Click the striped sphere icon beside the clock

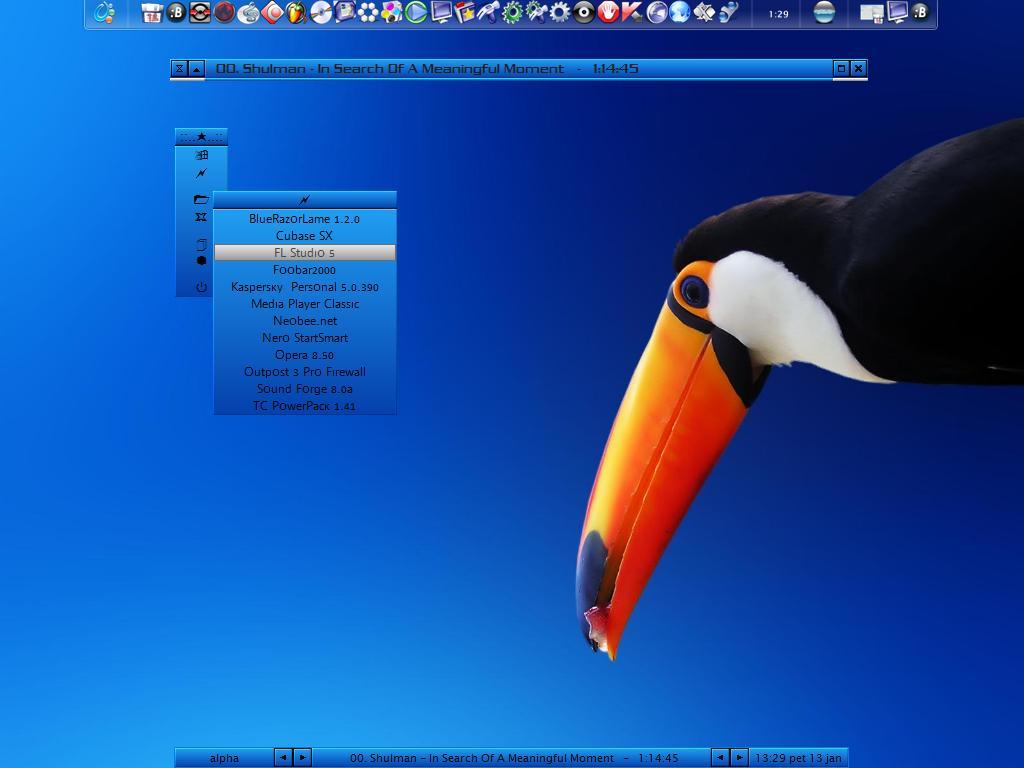(824, 12)
